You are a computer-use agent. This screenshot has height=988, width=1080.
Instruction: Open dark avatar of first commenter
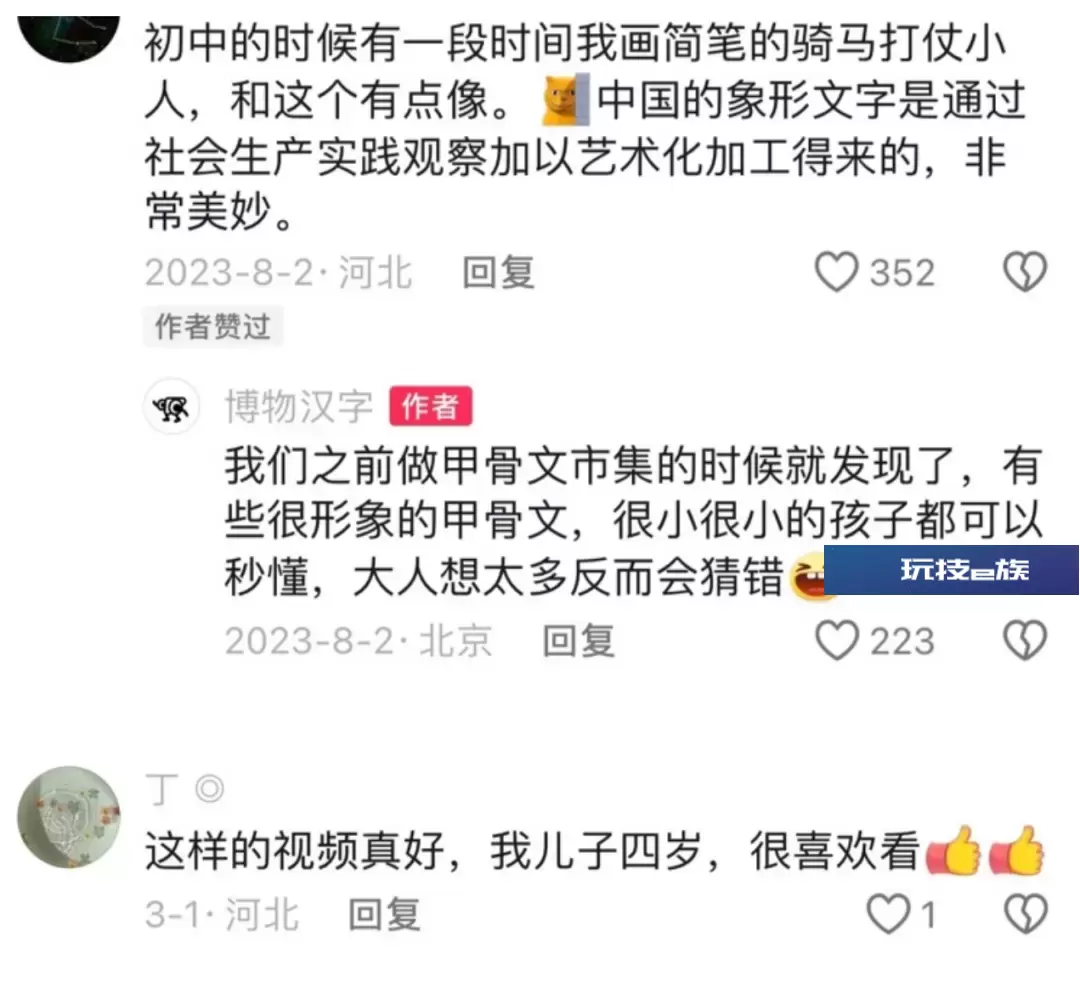click(69, 34)
